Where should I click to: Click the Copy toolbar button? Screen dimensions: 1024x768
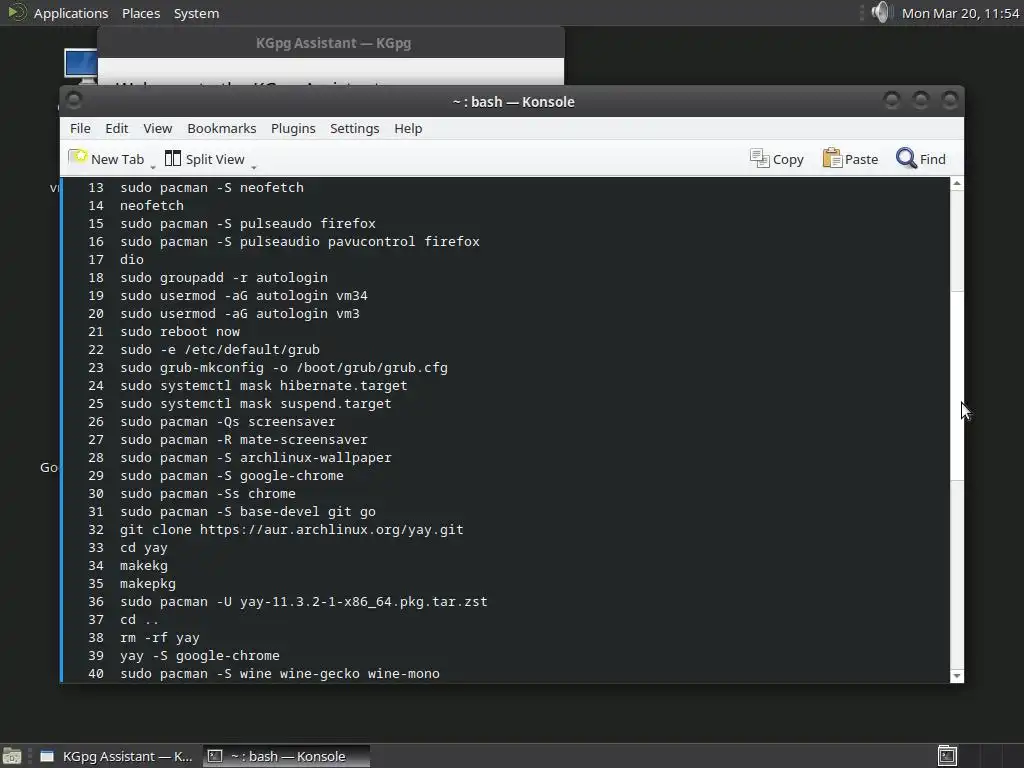pyautogui.click(x=776, y=159)
